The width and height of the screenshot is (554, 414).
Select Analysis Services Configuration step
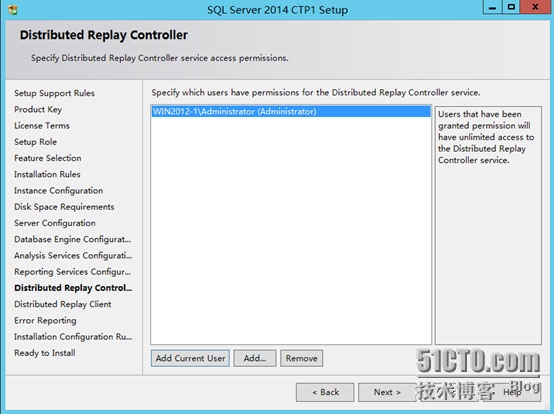click(x=73, y=256)
